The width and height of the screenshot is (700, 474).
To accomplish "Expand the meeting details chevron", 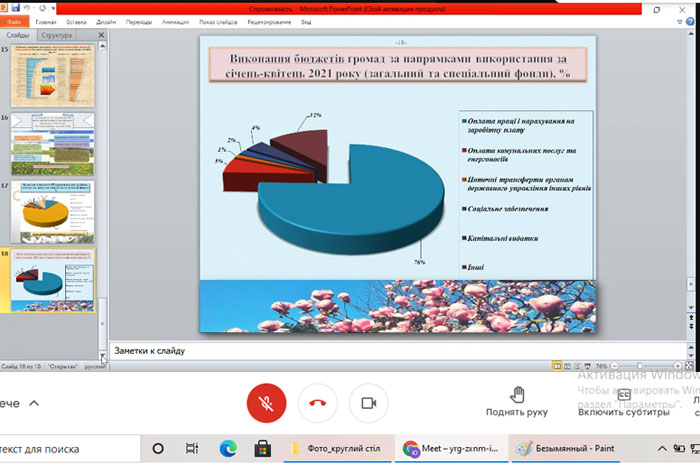I will pyautogui.click(x=34, y=403).
